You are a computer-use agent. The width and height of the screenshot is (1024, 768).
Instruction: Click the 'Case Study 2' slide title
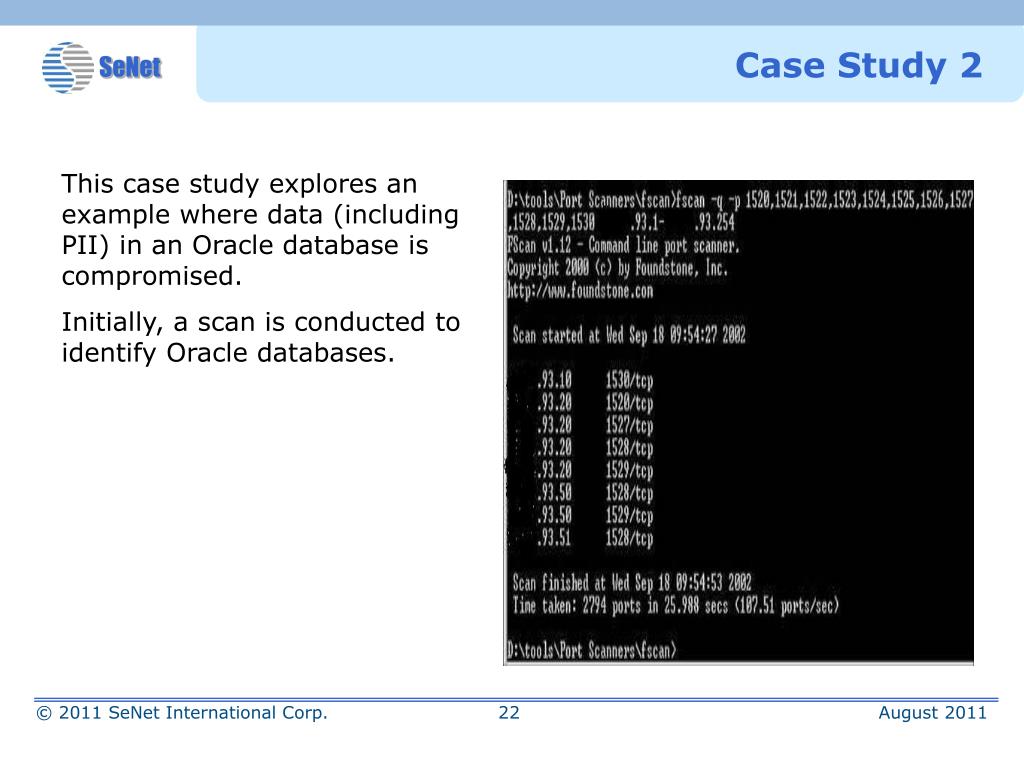tap(858, 66)
